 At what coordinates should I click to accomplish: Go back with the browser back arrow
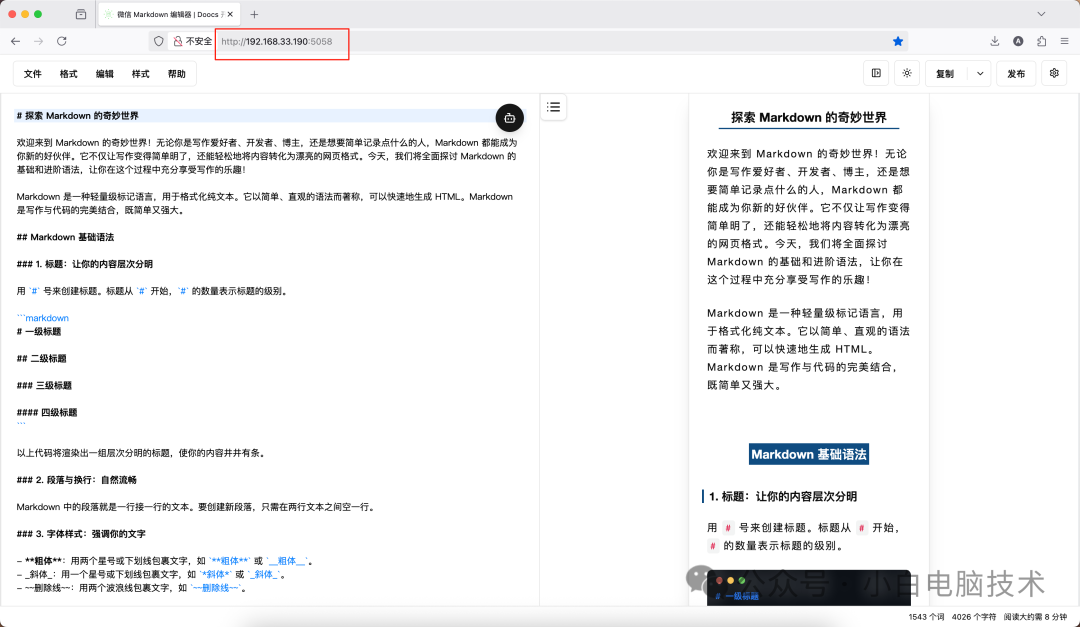click(x=15, y=41)
